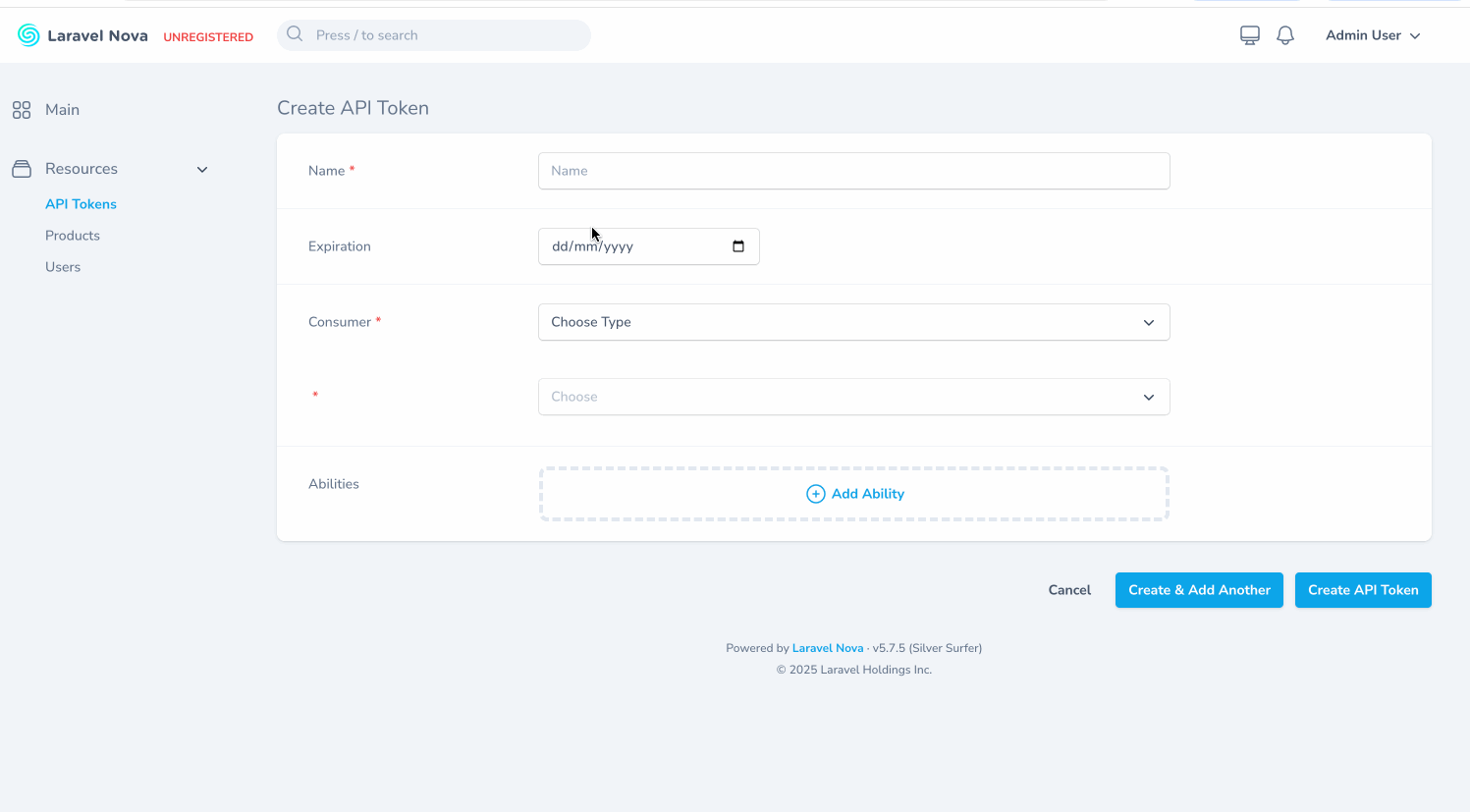Click the Laravel Nova spiral logo
Image resolution: width=1470 pixels, height=812 pixels.
28,34
